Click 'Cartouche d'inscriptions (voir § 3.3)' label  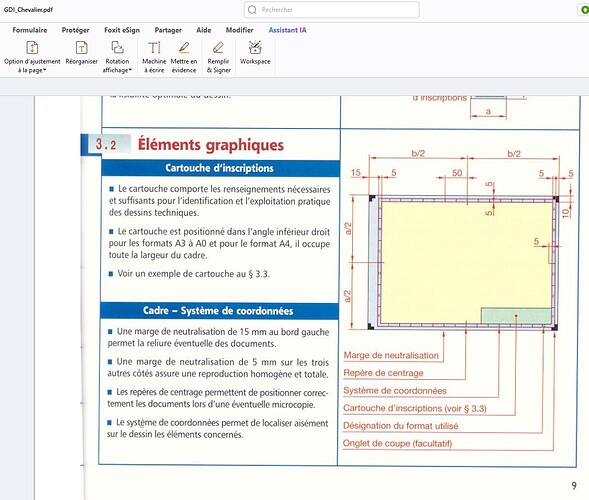(x=415, y=408)
